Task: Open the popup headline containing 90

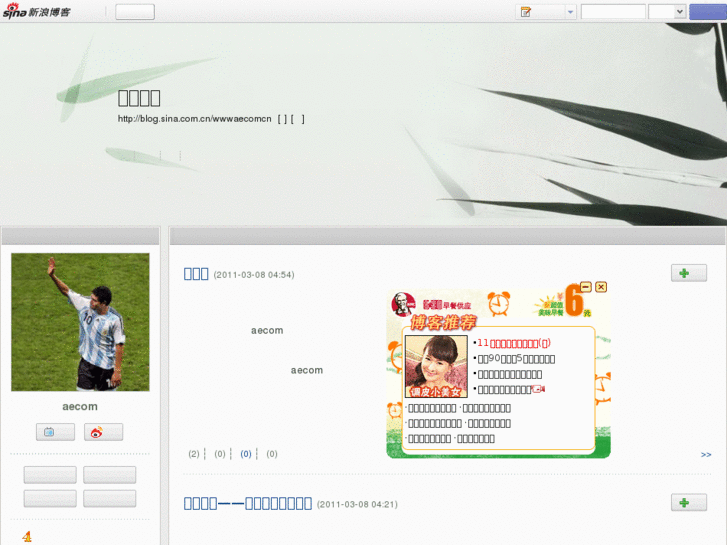Action: [516, 359]
